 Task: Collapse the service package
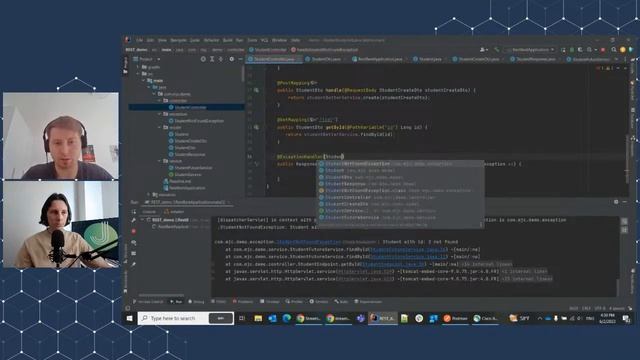[x=160, y=161]
